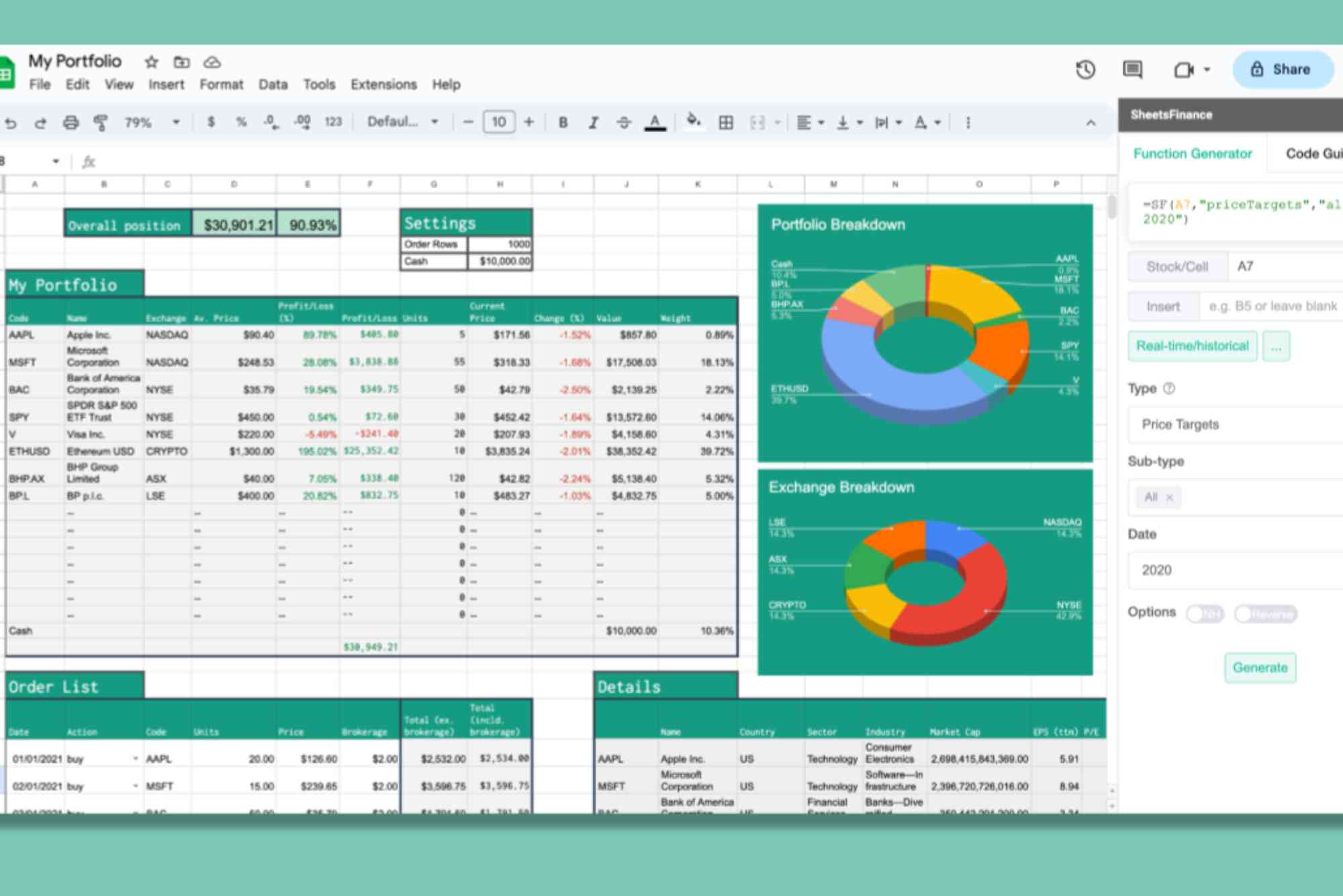Increase decimal places
Image resolution: width=1343 pixels, height=896 pixels.
[x=302, y=122]
